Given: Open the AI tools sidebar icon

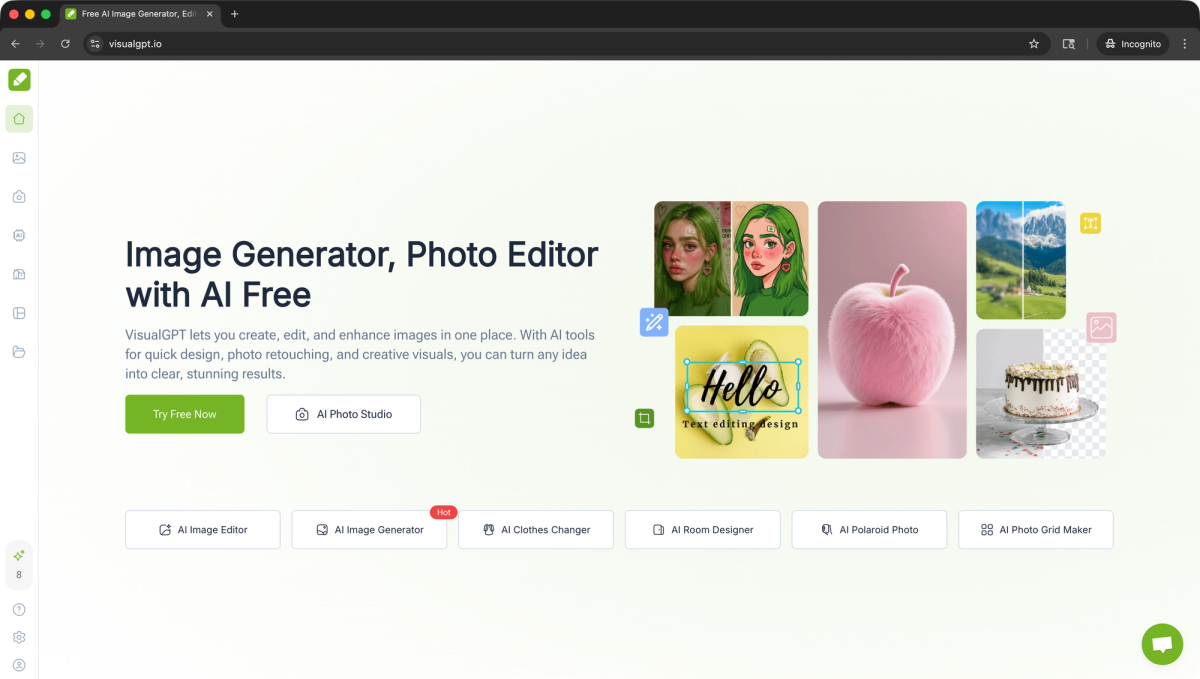Looking at the screenshot, I should tap(19, 235).
